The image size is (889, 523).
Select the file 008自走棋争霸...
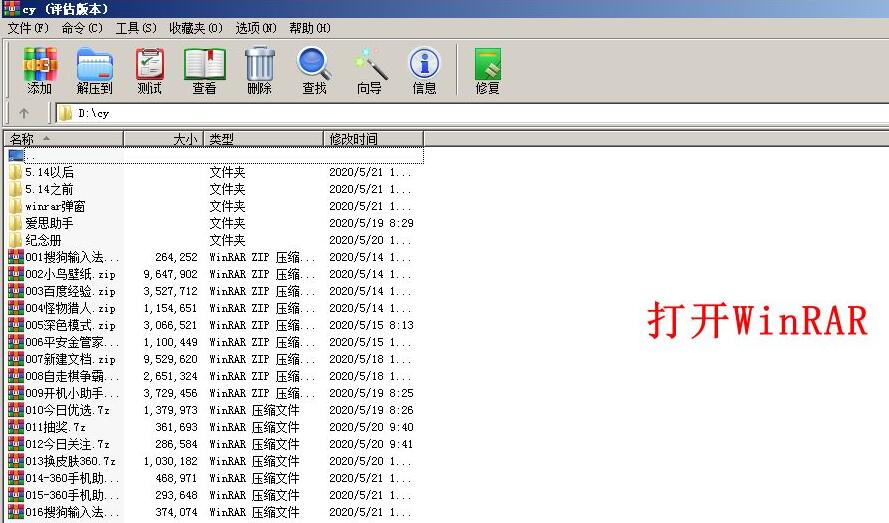tap(72, 376)
